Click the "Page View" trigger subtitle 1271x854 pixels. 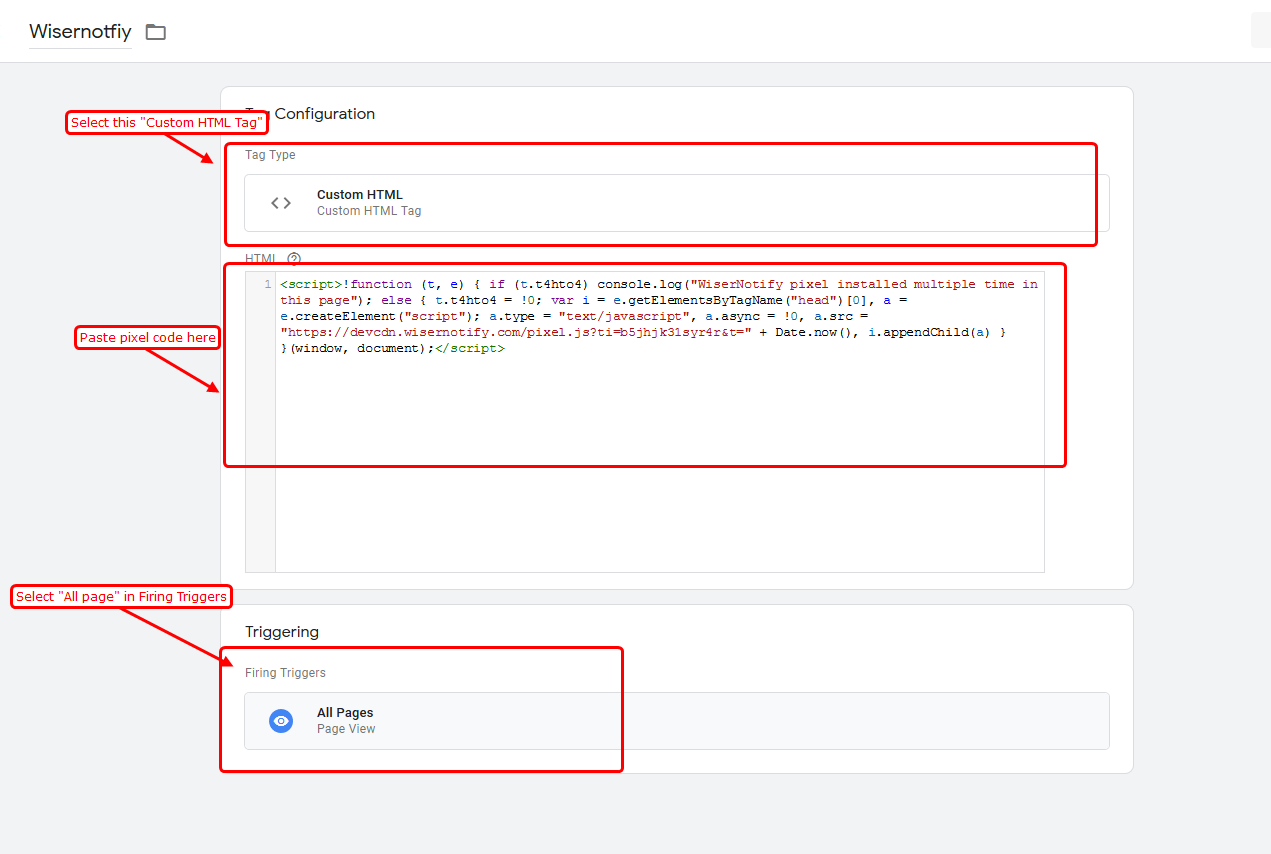(x=346, y=729)
